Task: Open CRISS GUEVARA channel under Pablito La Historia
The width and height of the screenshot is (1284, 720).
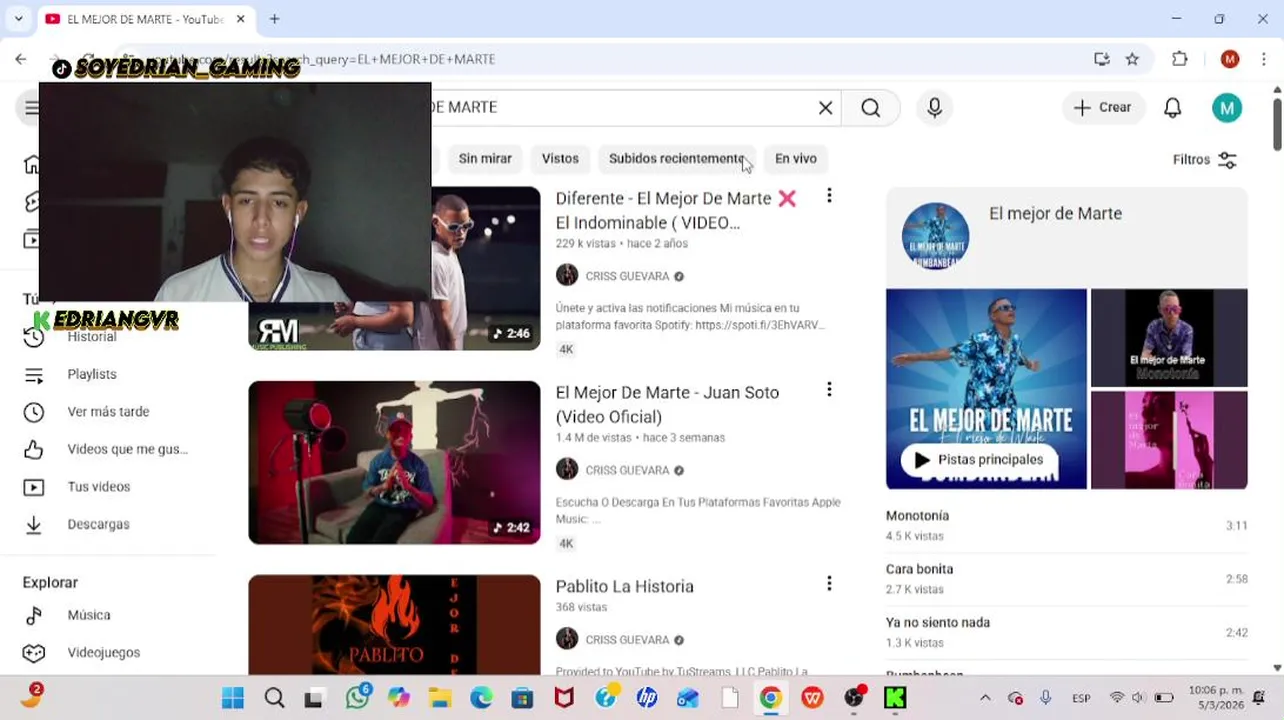Action: tap(627, 640)
